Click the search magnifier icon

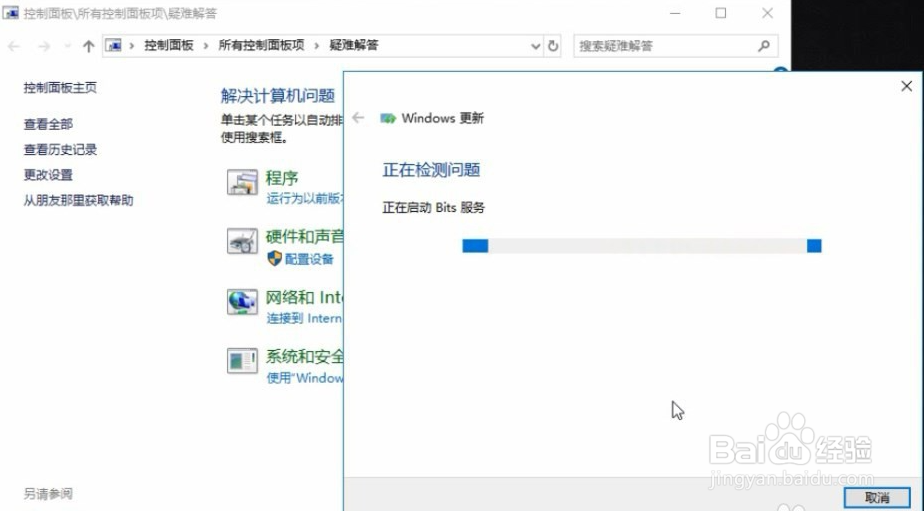(x=764, y=45)
